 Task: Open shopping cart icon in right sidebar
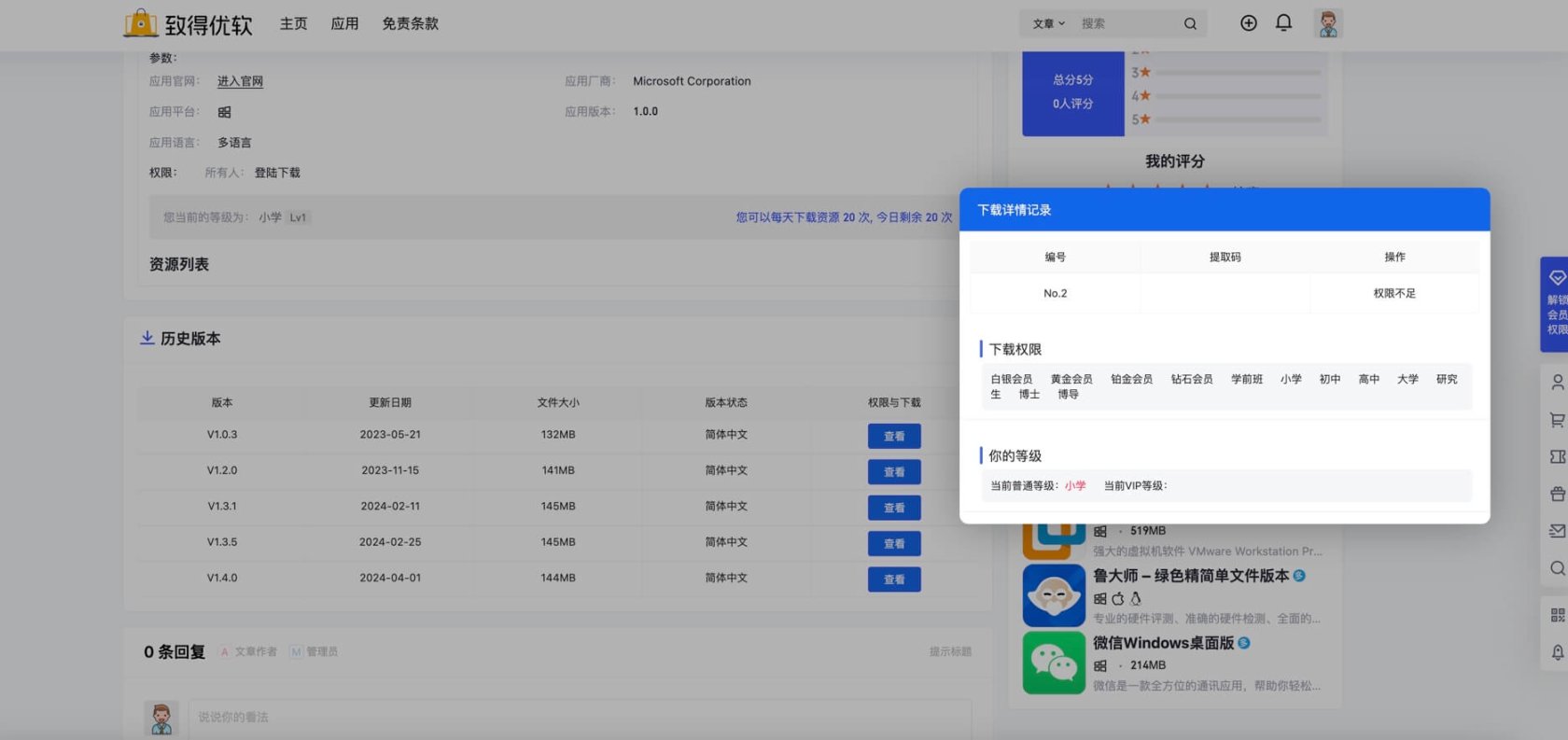[x=1557, y=420]
